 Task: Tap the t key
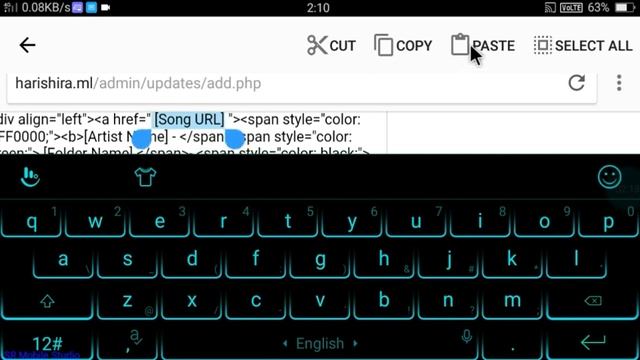tap(288, 221)
